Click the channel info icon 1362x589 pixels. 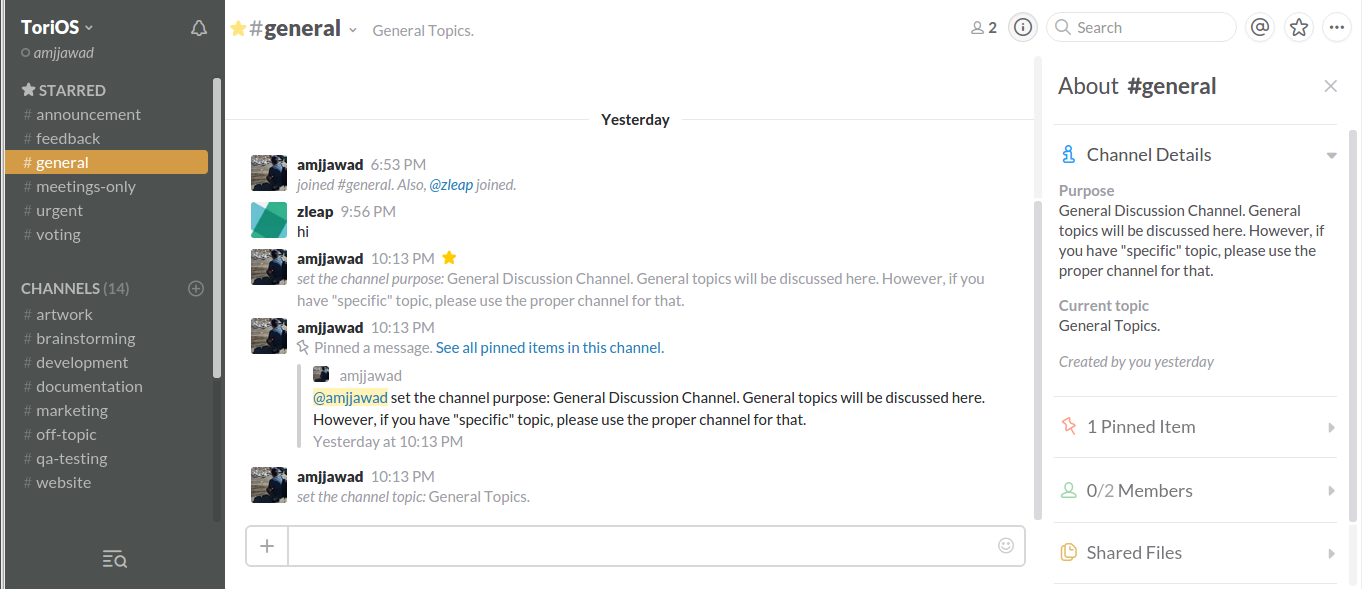pos(1022,28)
